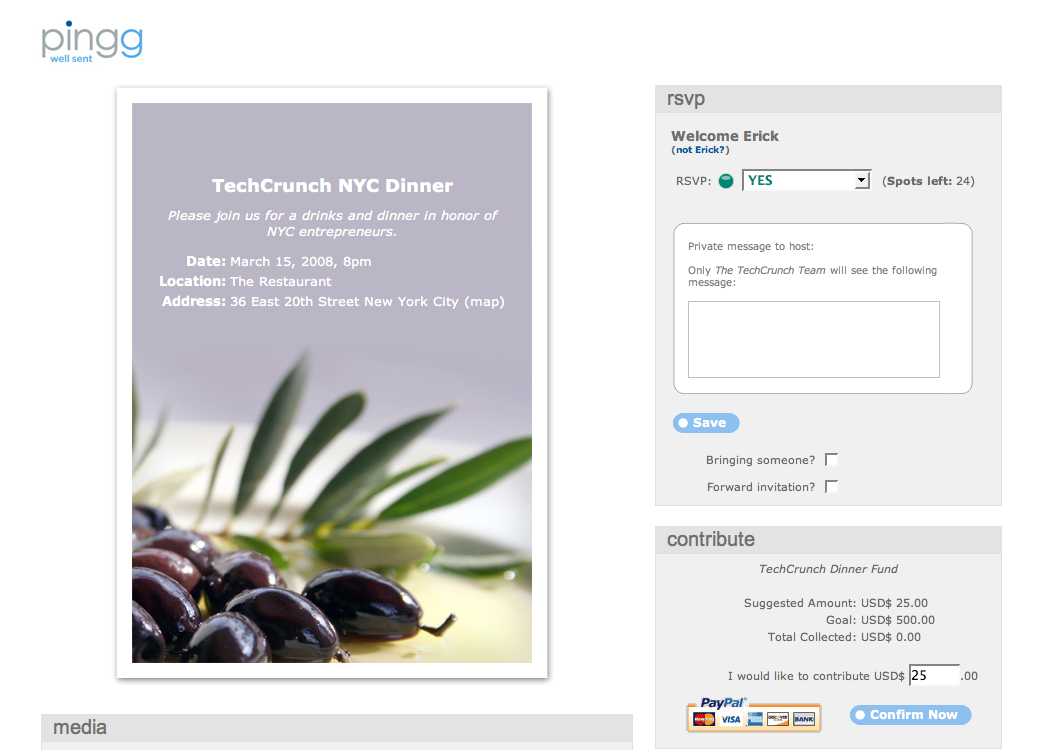The width and height of the screenshot is (1058, 750).
Task: Click the Spots left: 24 text
Action: click(x=928, y=181)
